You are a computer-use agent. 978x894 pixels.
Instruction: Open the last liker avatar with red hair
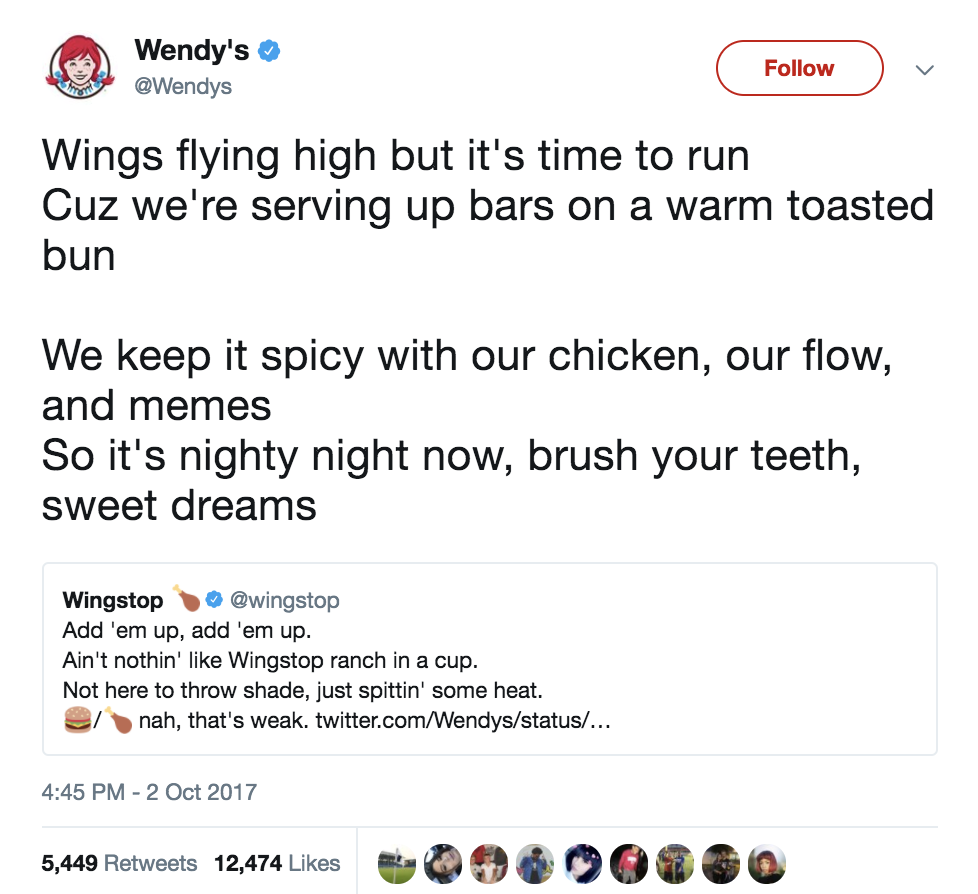point(767,864)
